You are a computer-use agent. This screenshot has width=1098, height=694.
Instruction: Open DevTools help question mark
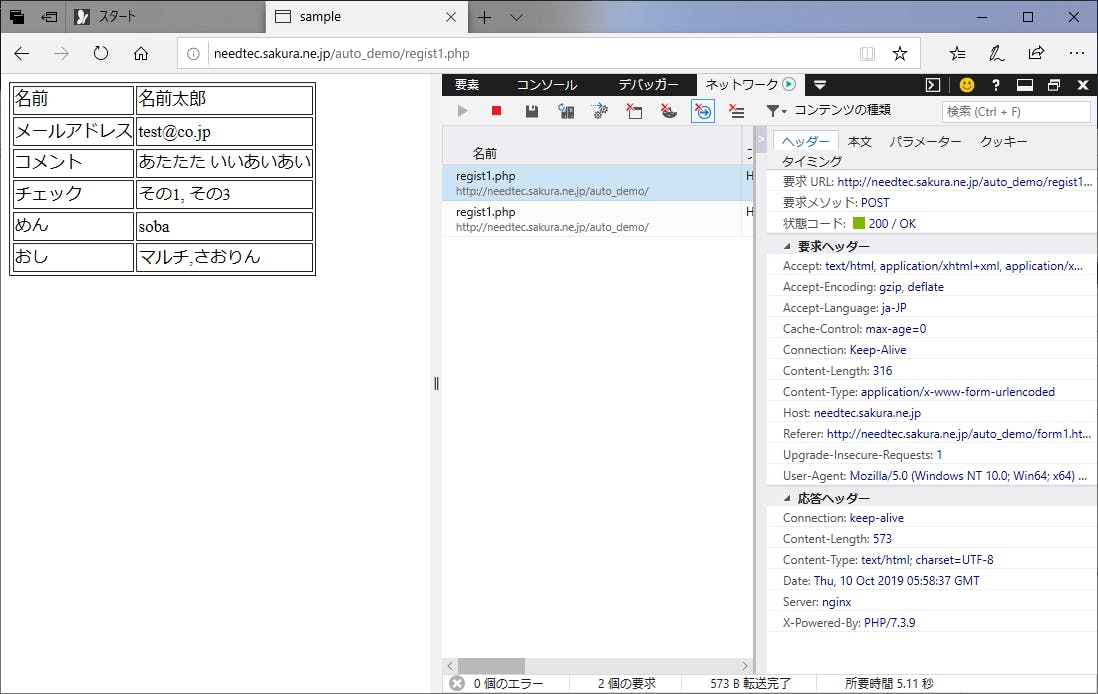coord(996,85)
